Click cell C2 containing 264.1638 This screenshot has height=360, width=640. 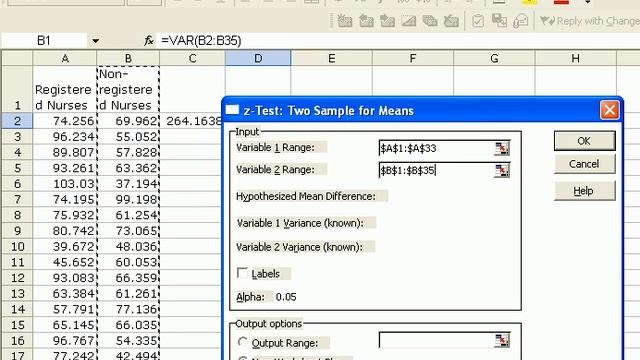(192, 121)
